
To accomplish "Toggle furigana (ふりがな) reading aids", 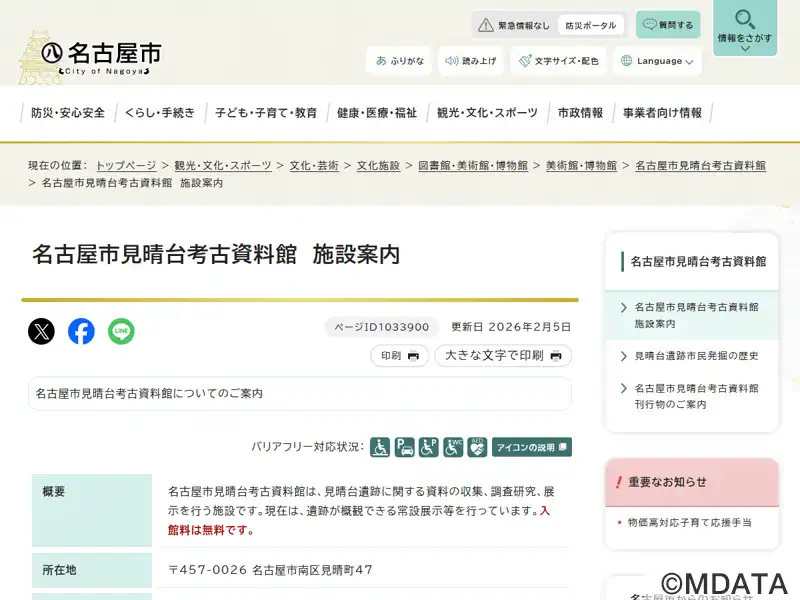I will point(399,61).
